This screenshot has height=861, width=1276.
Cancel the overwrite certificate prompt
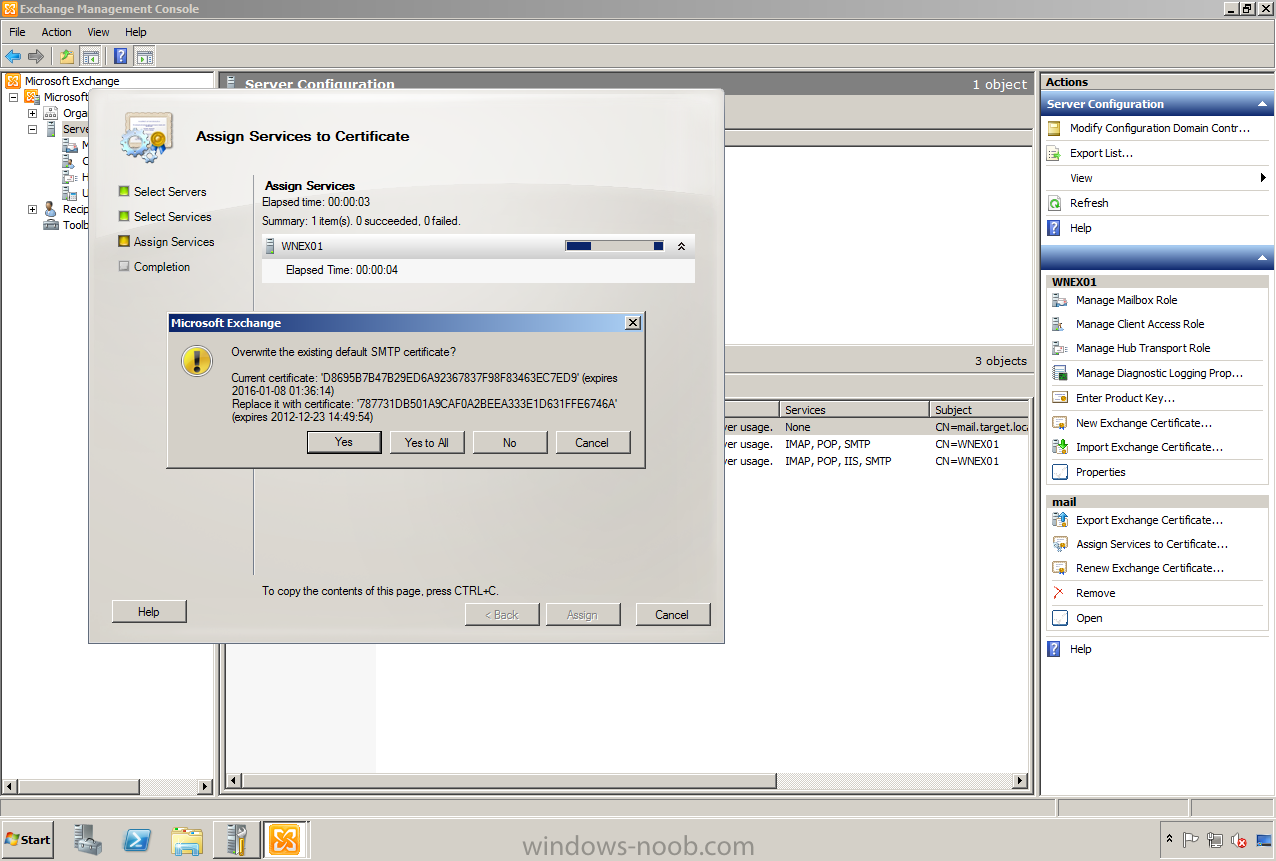592,442
